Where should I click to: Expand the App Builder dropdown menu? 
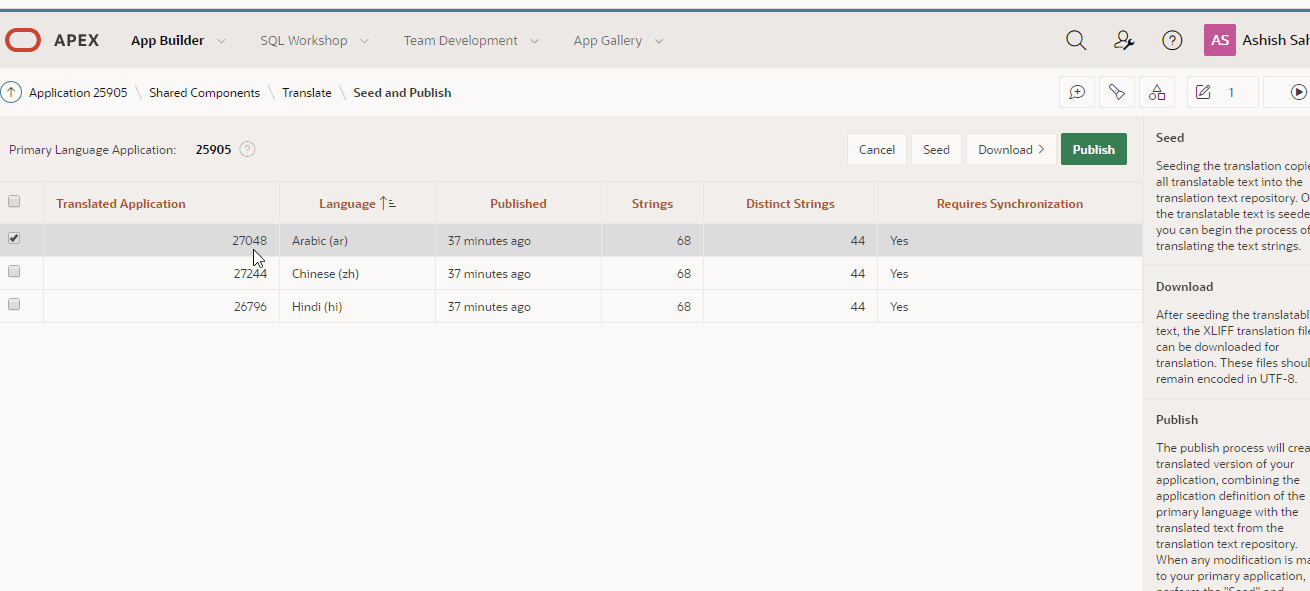(221, 41)
